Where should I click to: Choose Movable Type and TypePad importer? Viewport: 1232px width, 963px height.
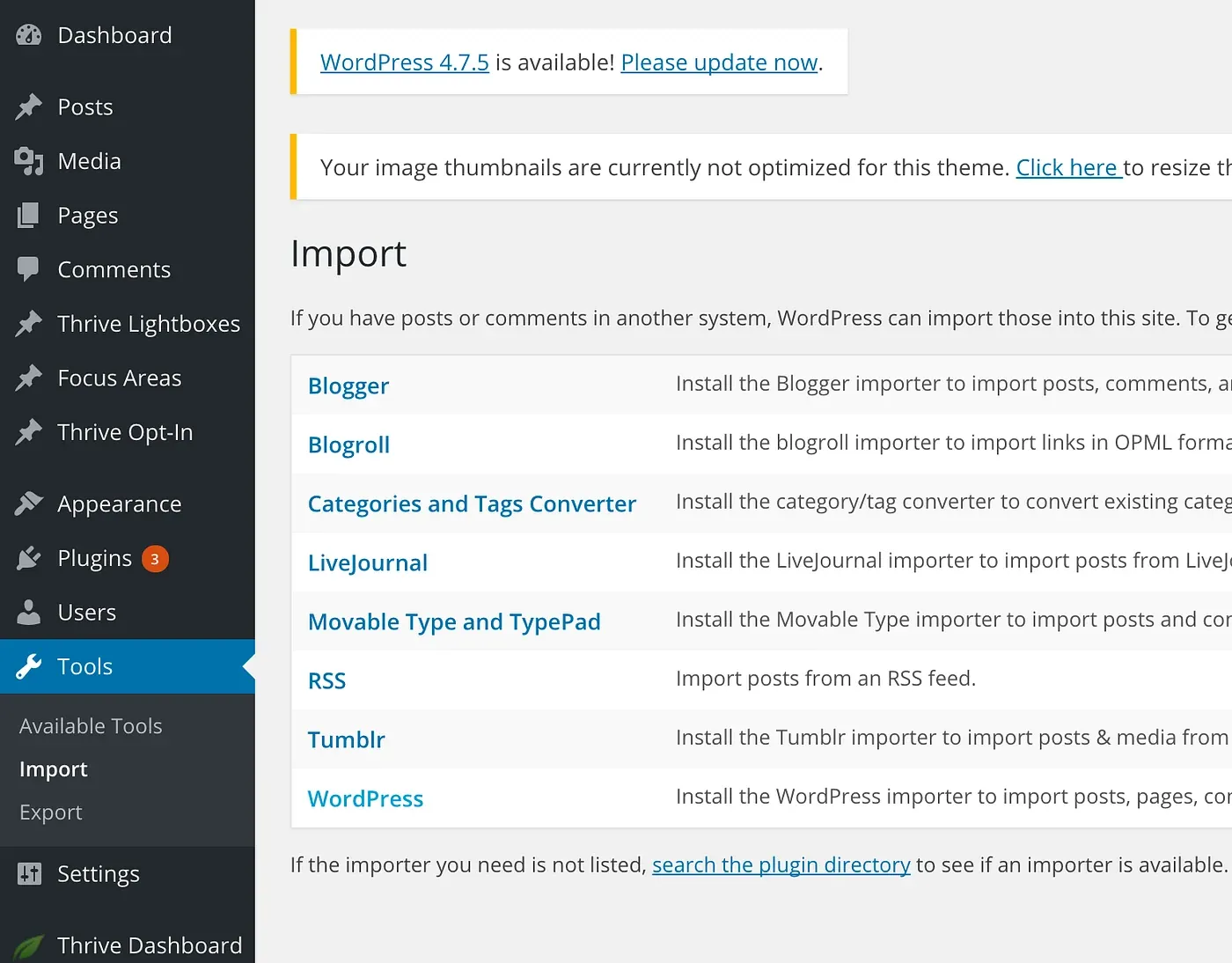(454, 622)
